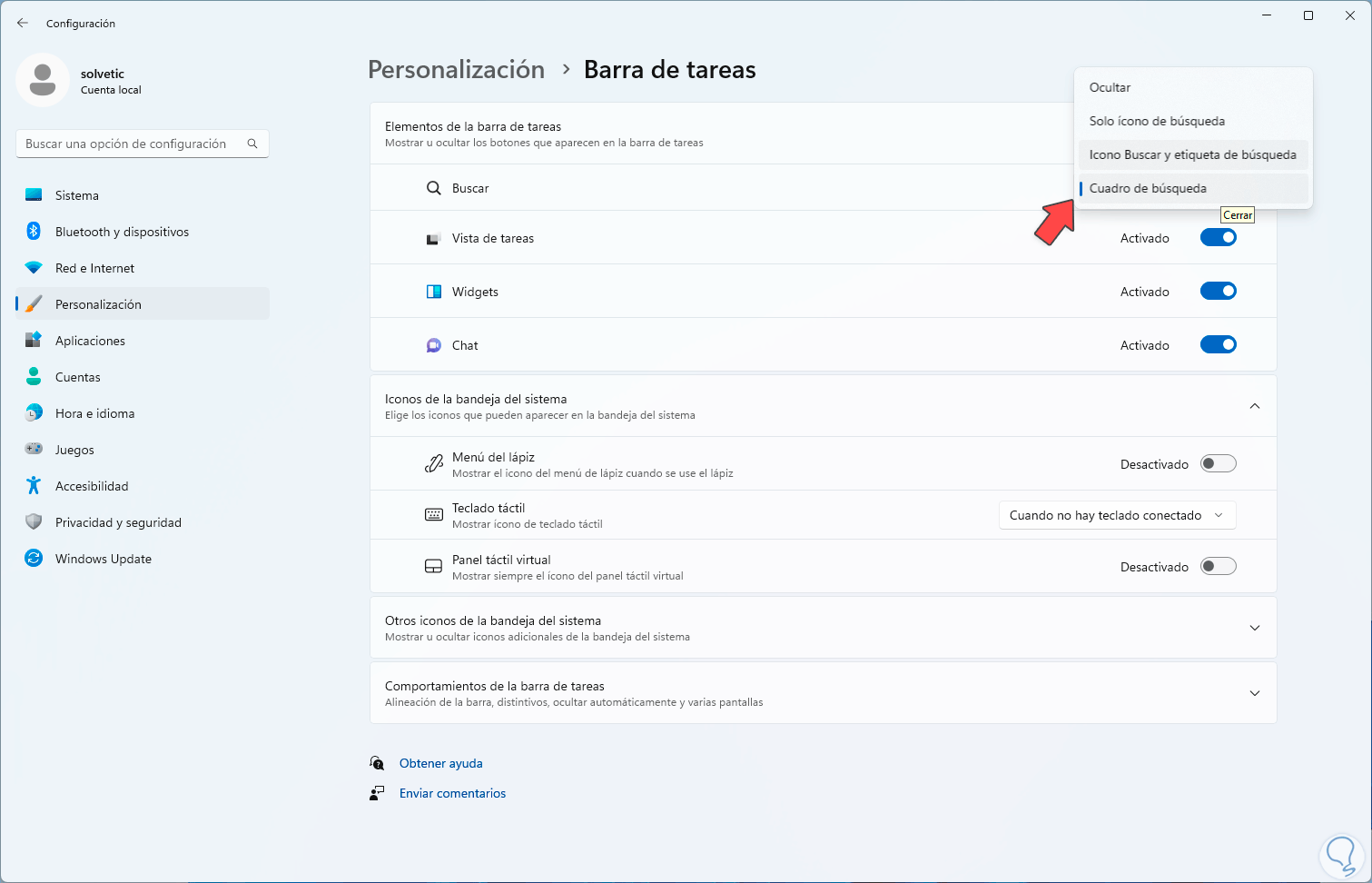Click the Bluetooth y dispositivos icon
The height and width of the screenshot is (883, 1372).
[34, 232]
